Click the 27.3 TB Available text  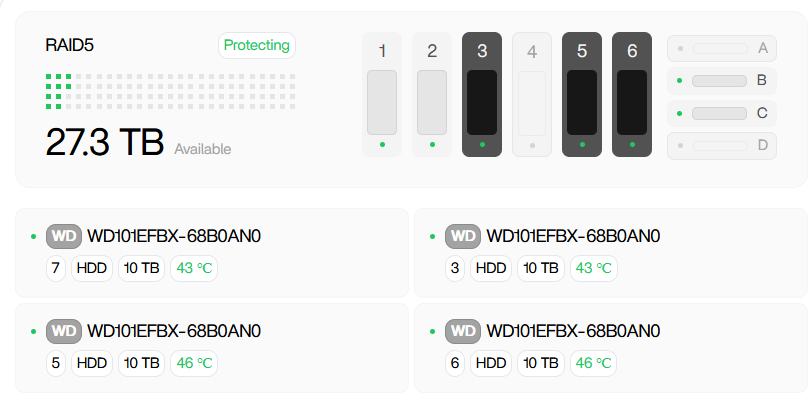(138, 143)
